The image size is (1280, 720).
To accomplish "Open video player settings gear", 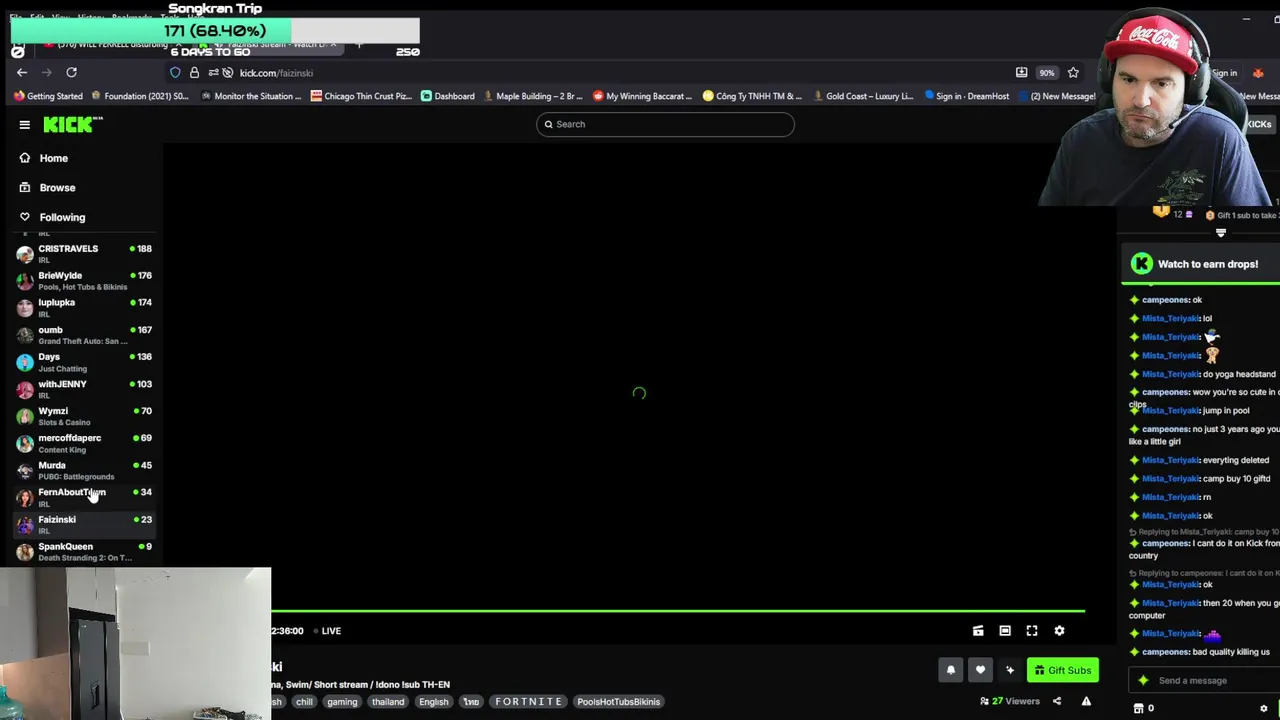I will click(x=1059, y=631).
